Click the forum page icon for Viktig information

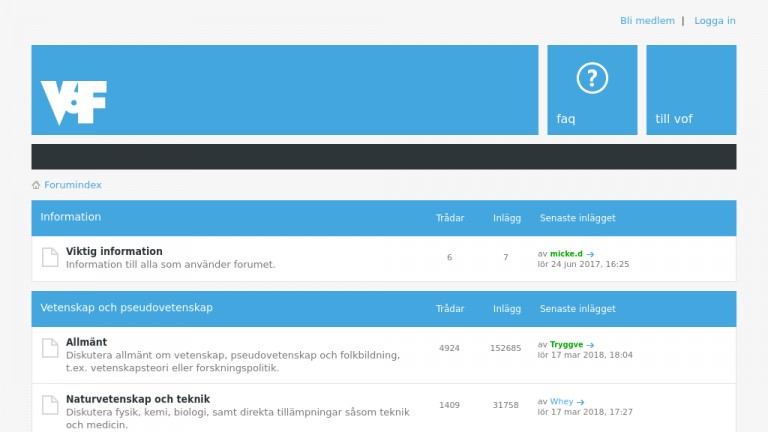click(50, 257)
